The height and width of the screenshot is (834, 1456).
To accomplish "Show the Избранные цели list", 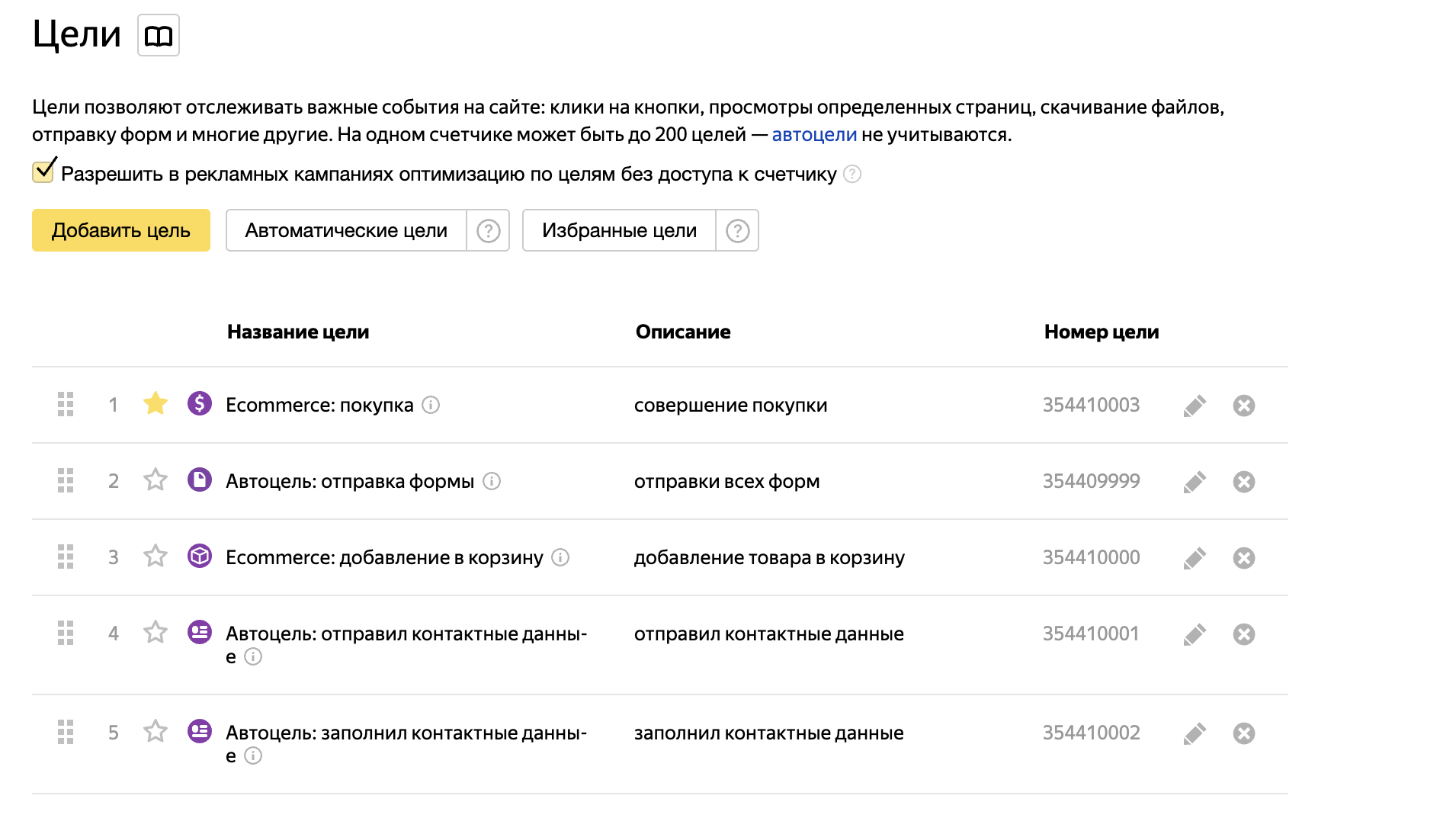I will pyautogui.click(x=618, y=230).
